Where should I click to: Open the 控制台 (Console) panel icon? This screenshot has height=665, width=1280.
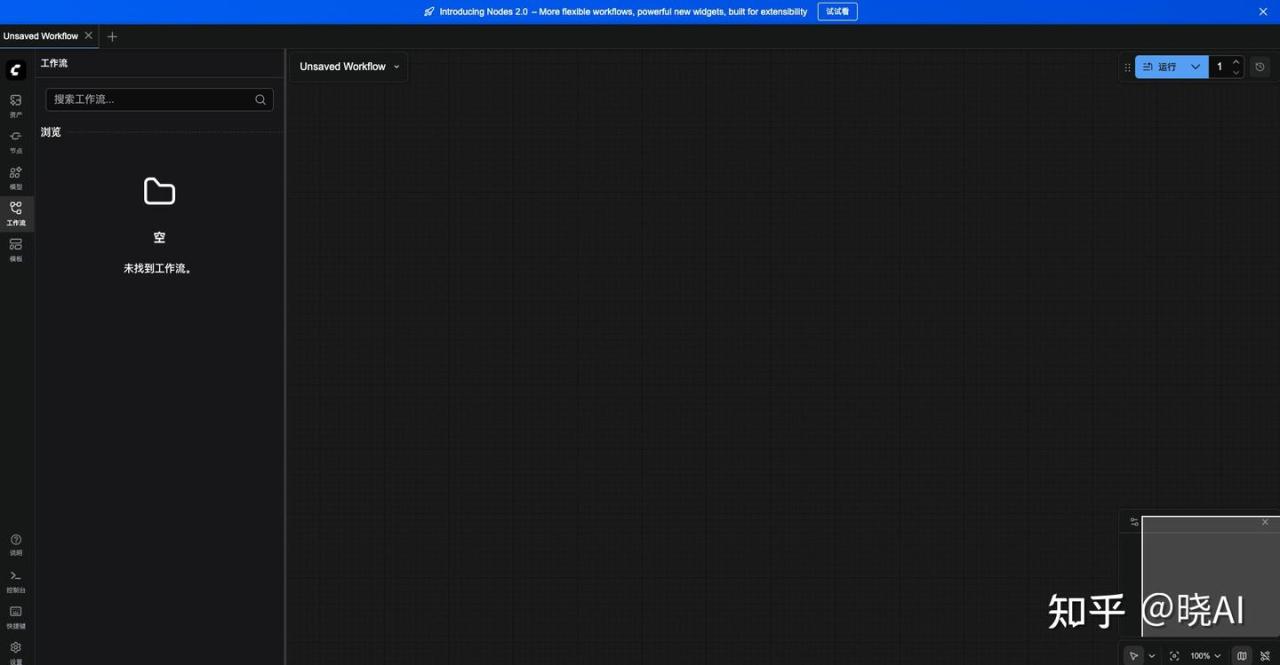coord(16,579)
